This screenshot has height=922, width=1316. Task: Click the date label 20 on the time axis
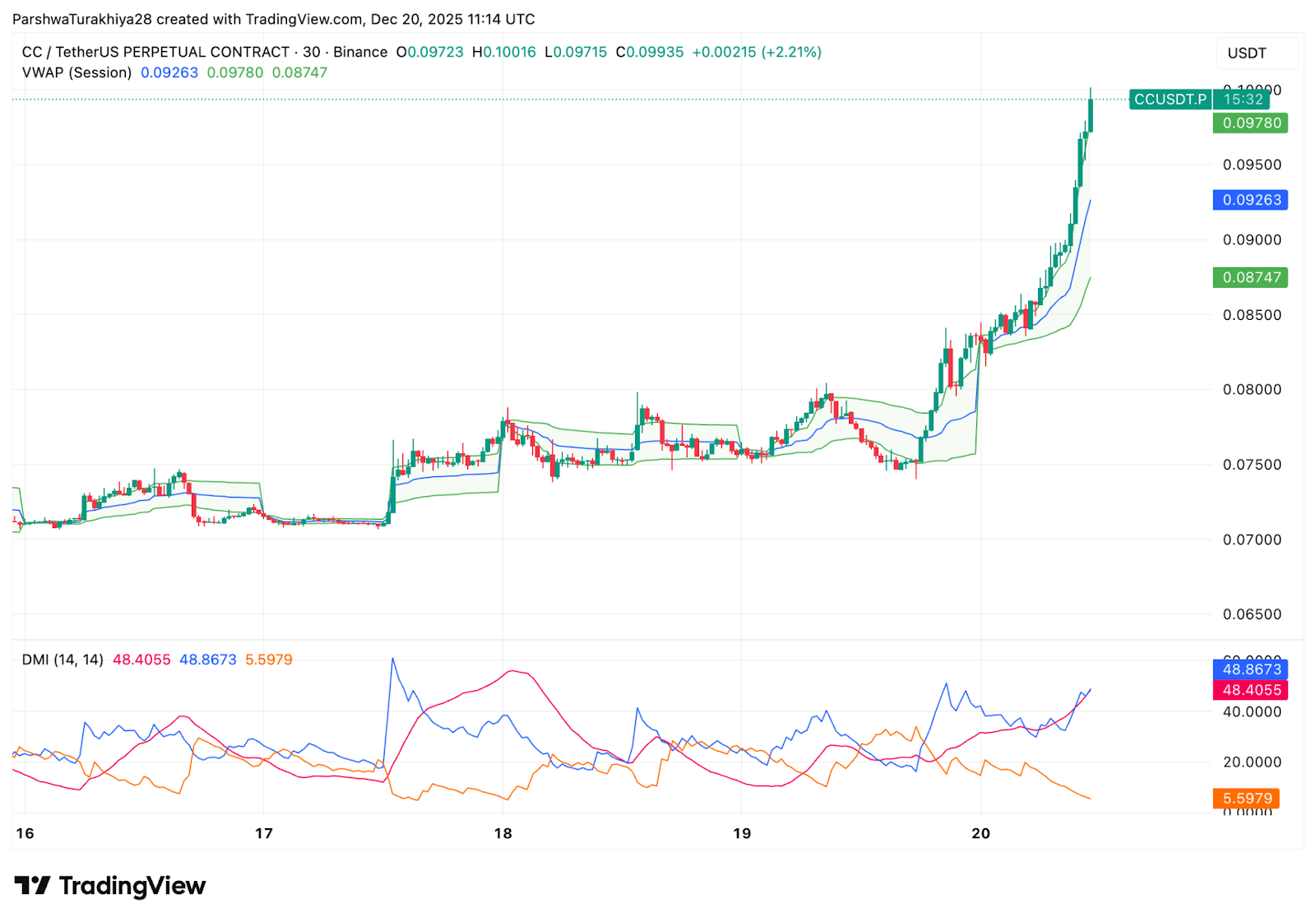[x=980, y=832]
